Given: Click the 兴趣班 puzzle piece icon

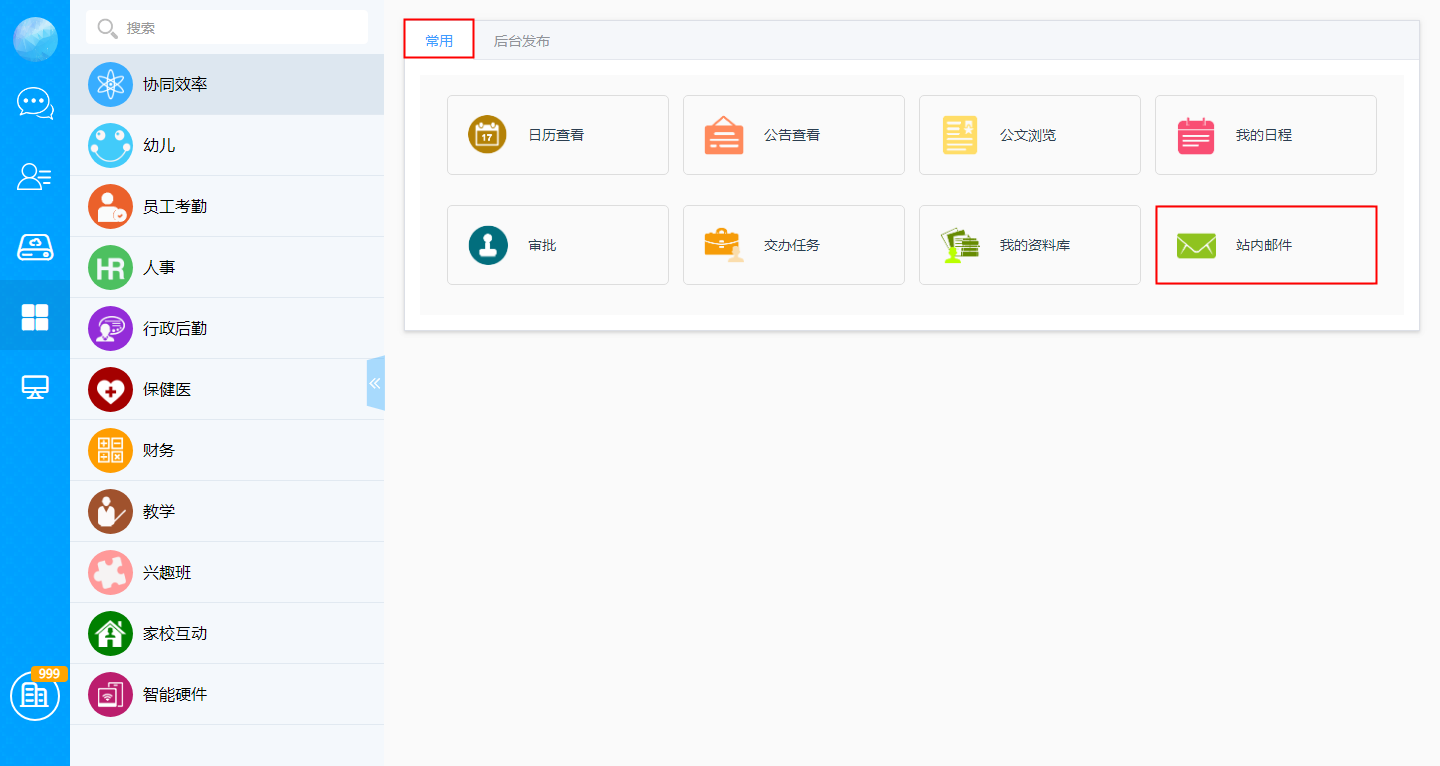Looking at the screenshot, I should (110, 572).
